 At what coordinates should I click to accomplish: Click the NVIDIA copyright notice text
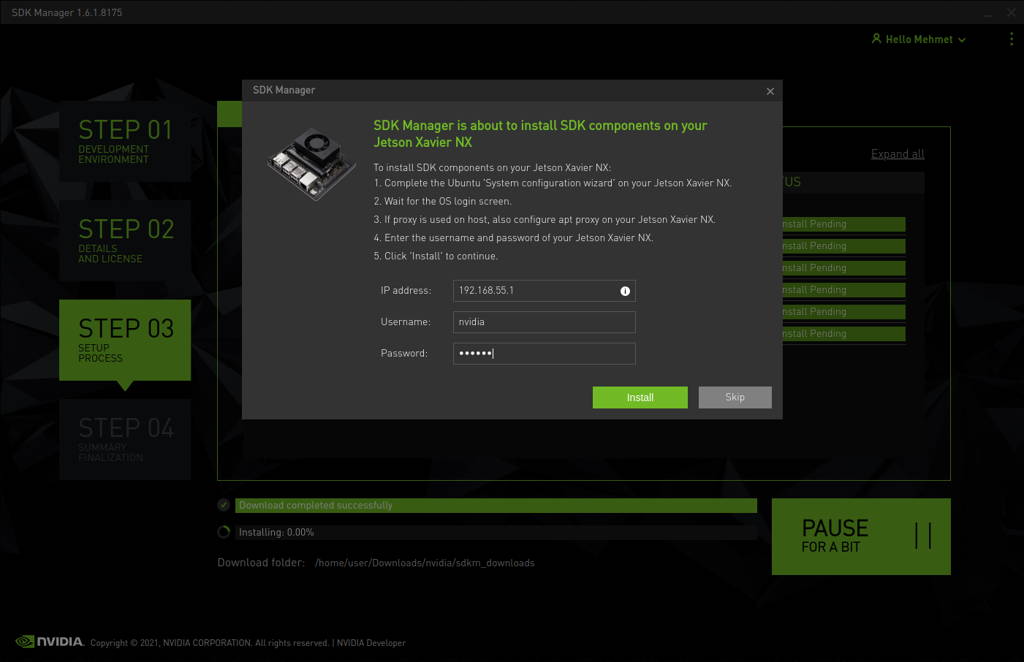(x=209, y=643)
